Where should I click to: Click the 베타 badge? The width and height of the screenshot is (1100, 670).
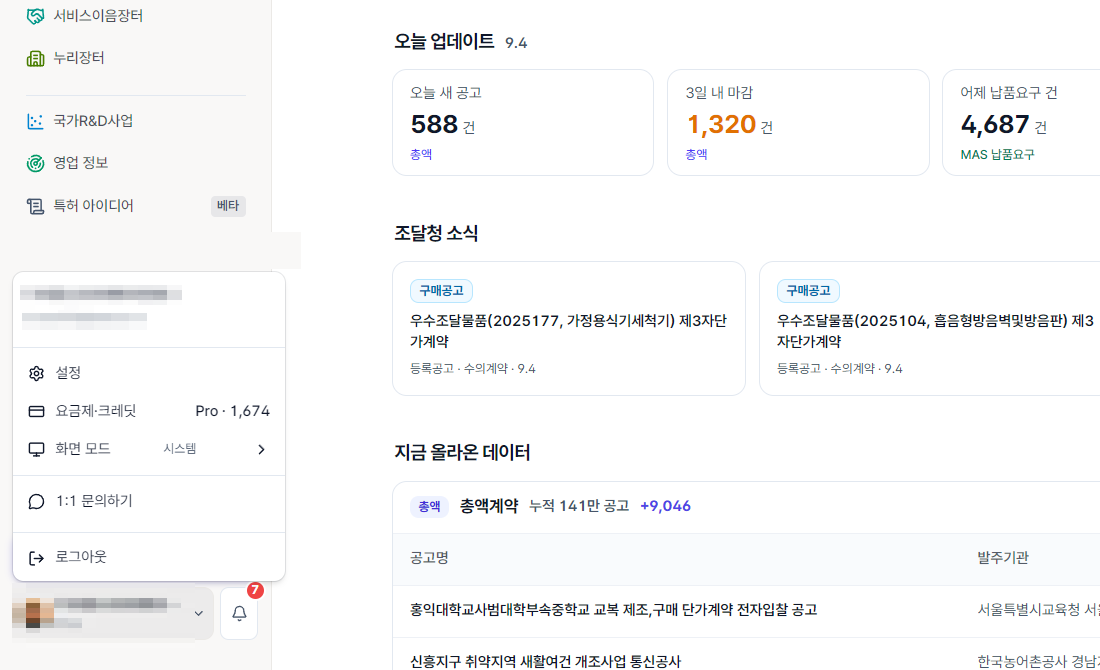pos(228,206)
